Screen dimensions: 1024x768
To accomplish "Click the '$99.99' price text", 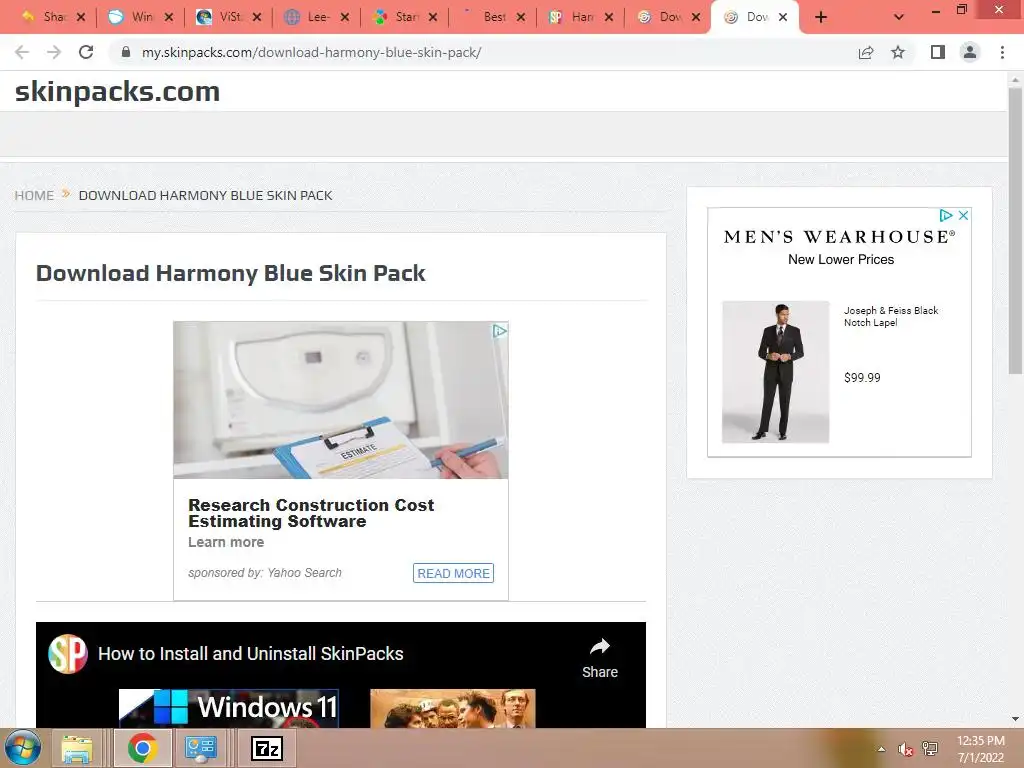I will 862,377.
